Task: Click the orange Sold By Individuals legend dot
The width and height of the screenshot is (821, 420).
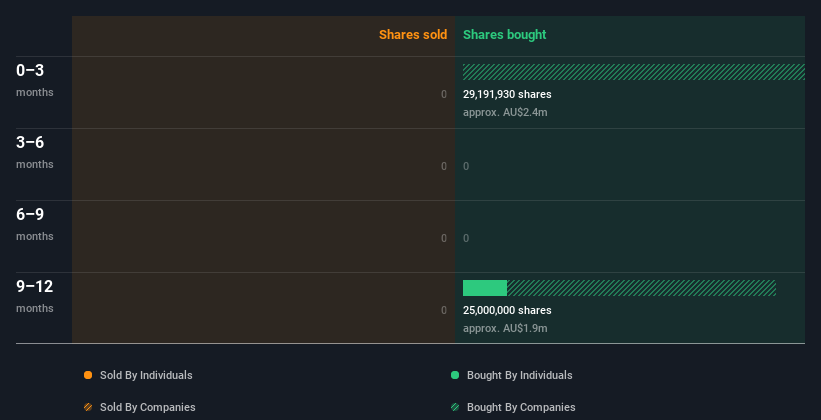Action: tap(88, 375)
